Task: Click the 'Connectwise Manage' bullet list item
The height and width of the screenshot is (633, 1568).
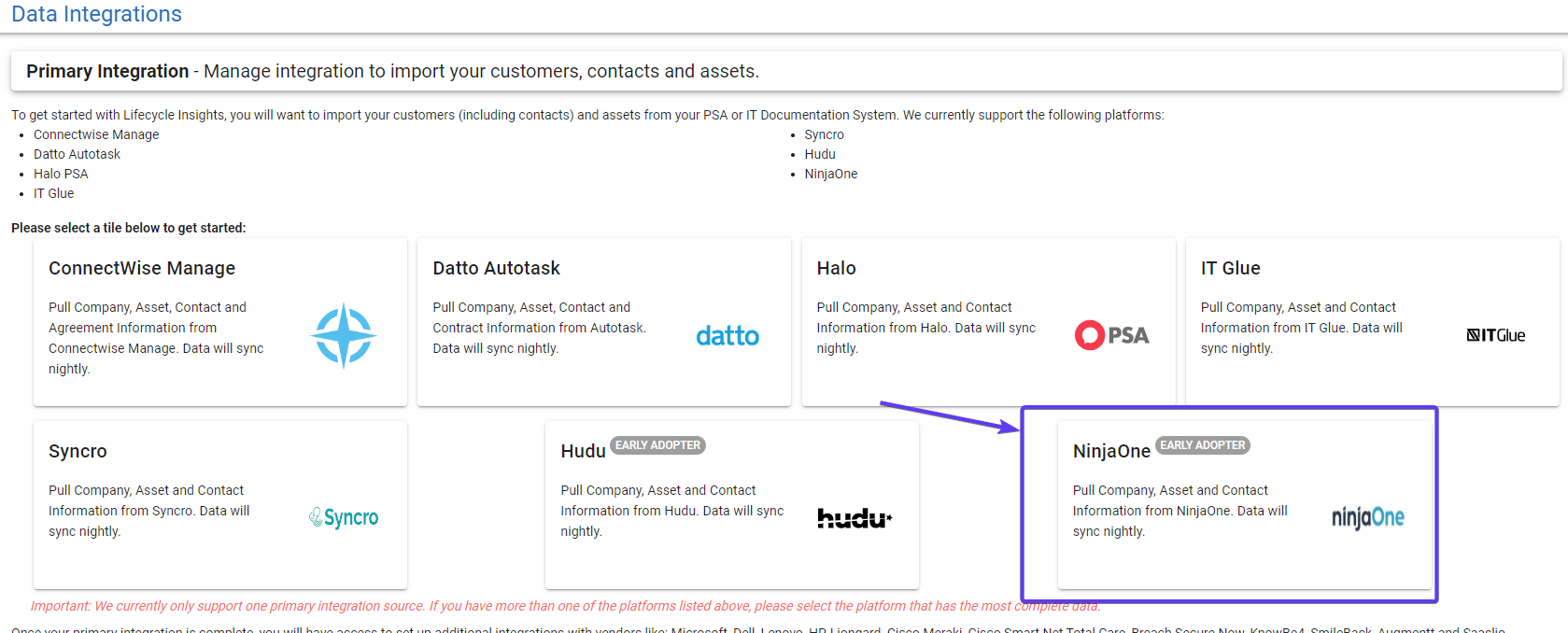Action: pyautogui.click(x=96, y=134)
